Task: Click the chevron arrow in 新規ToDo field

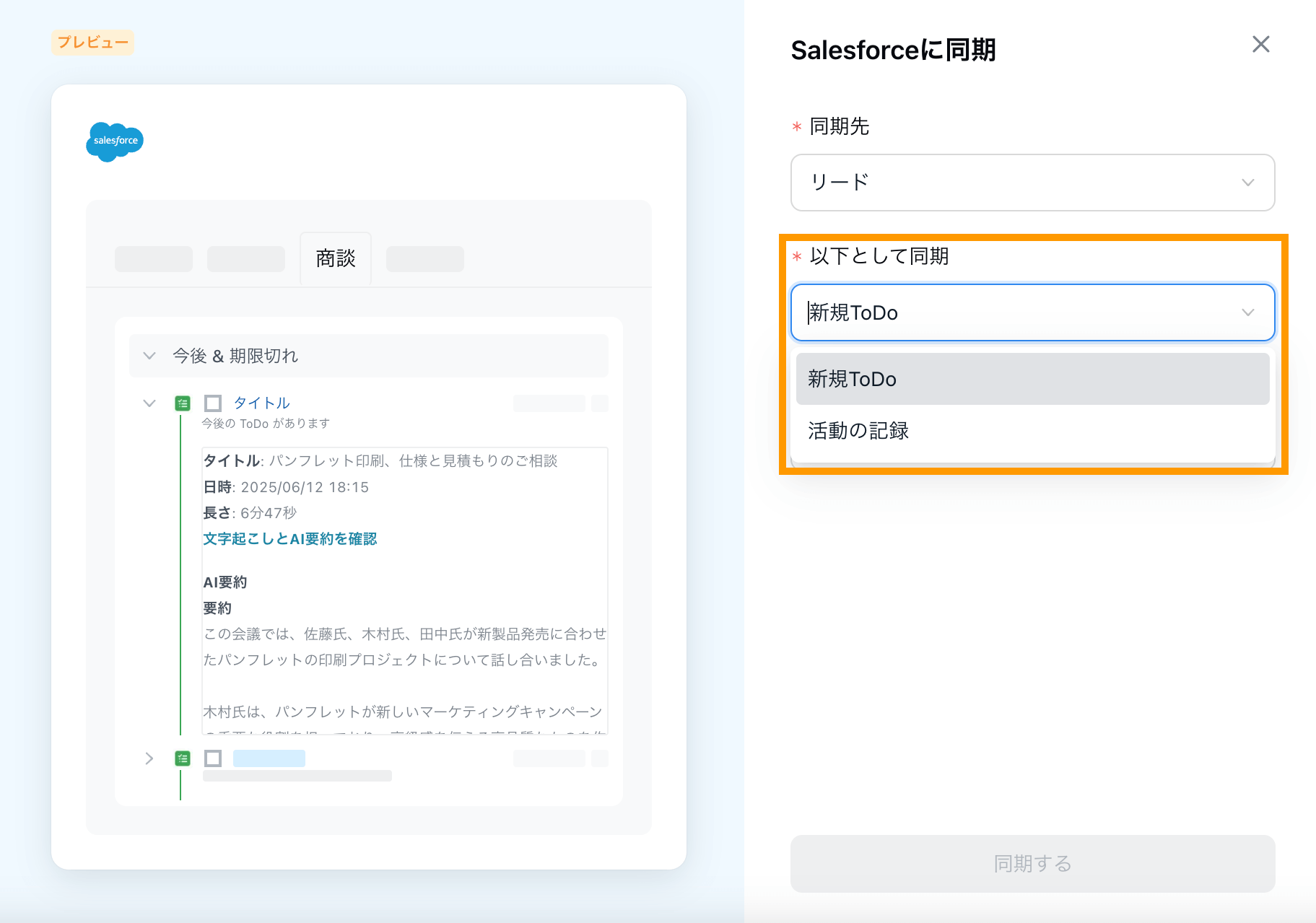Action: 1247,312
